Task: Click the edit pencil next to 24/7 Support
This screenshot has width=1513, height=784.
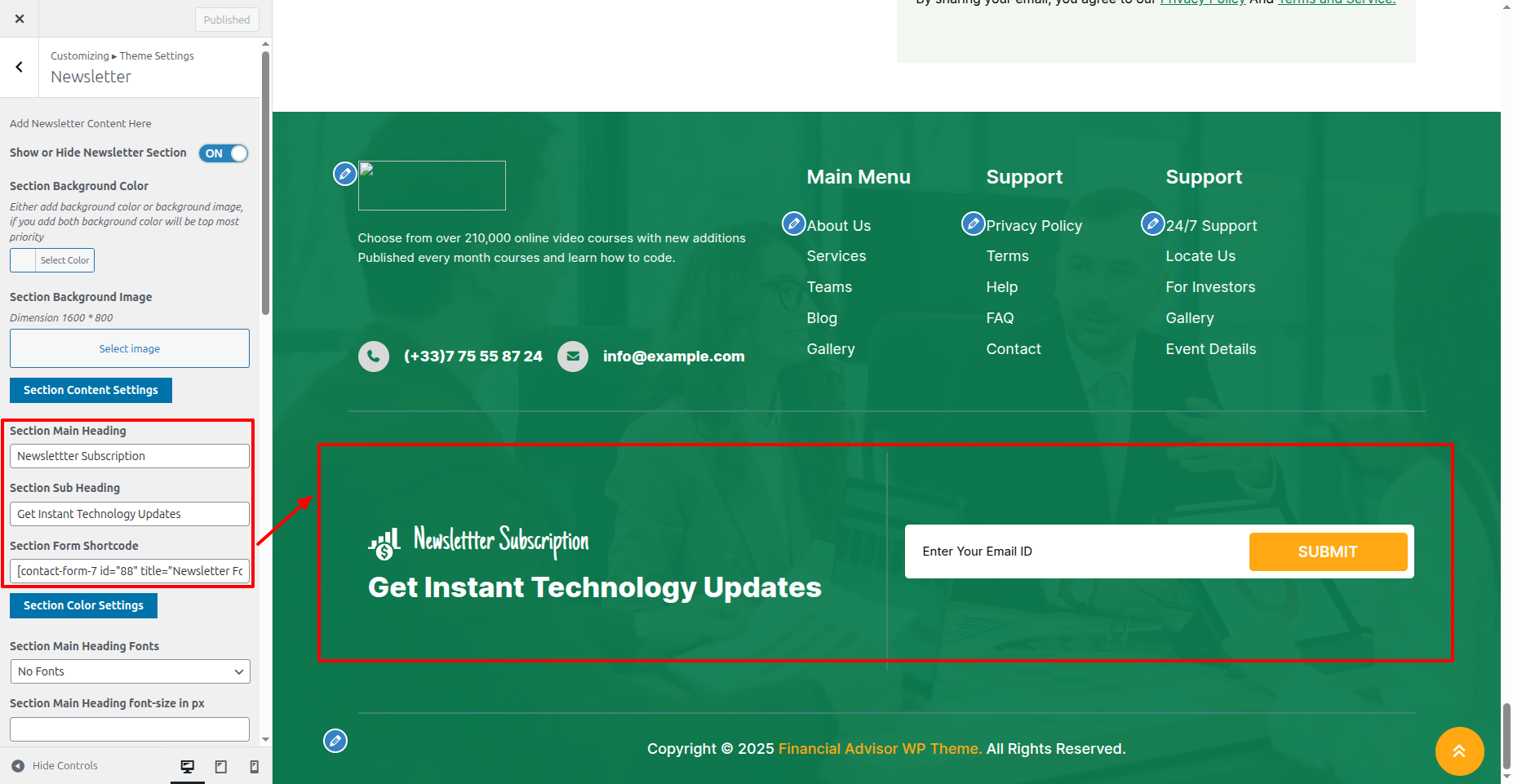Action: [1152, 224]
